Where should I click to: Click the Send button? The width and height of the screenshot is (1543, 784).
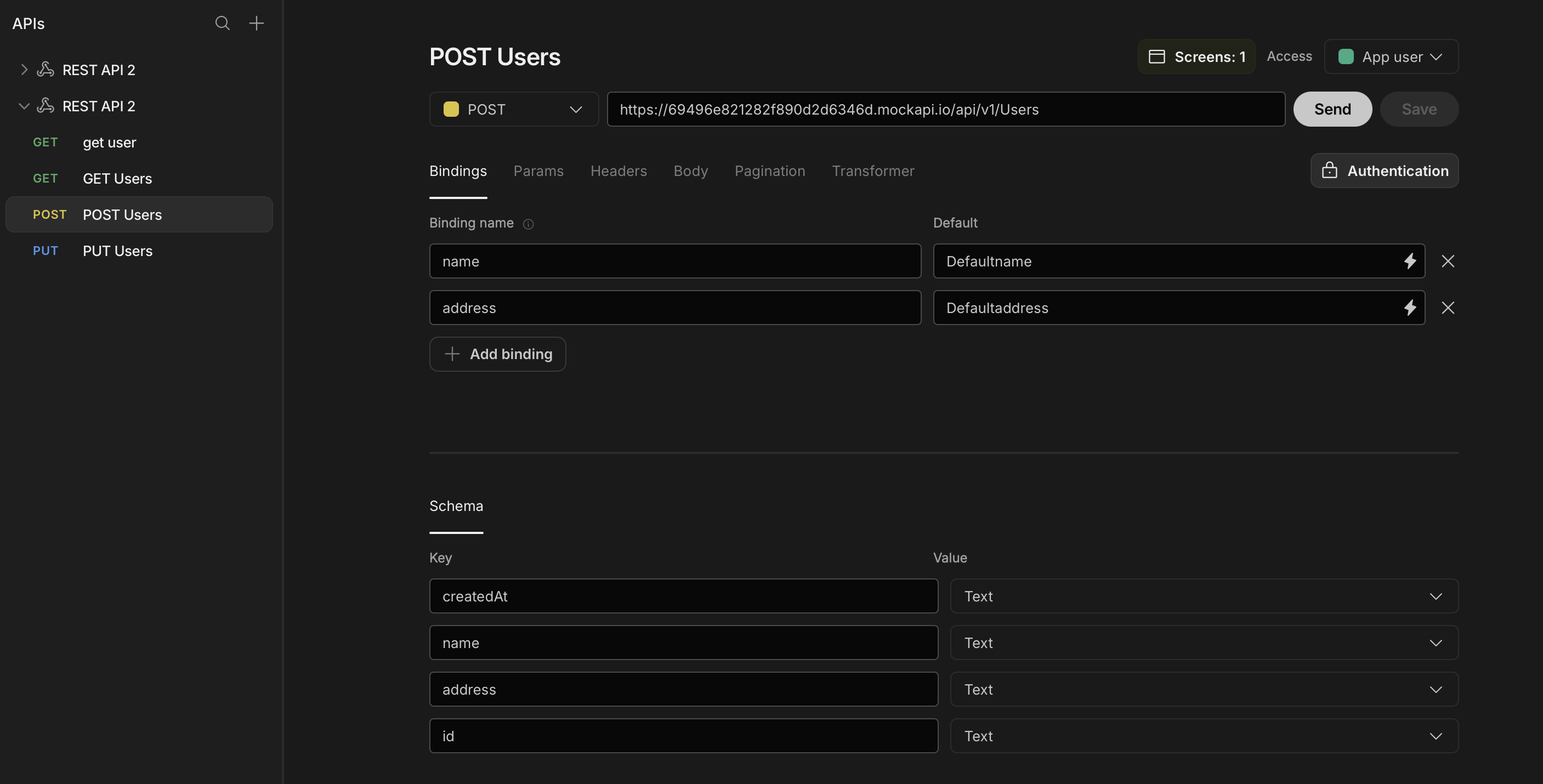(x=1332, y=109)
